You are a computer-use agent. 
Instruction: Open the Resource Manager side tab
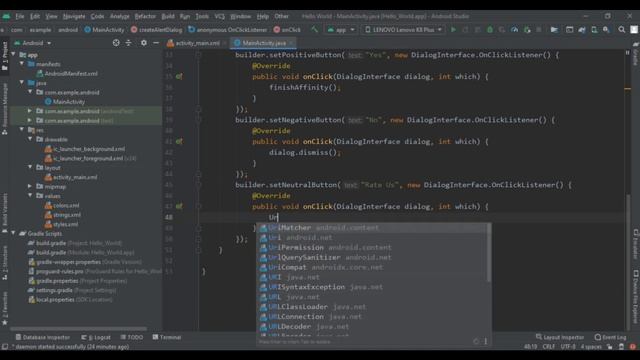[5, 108]
